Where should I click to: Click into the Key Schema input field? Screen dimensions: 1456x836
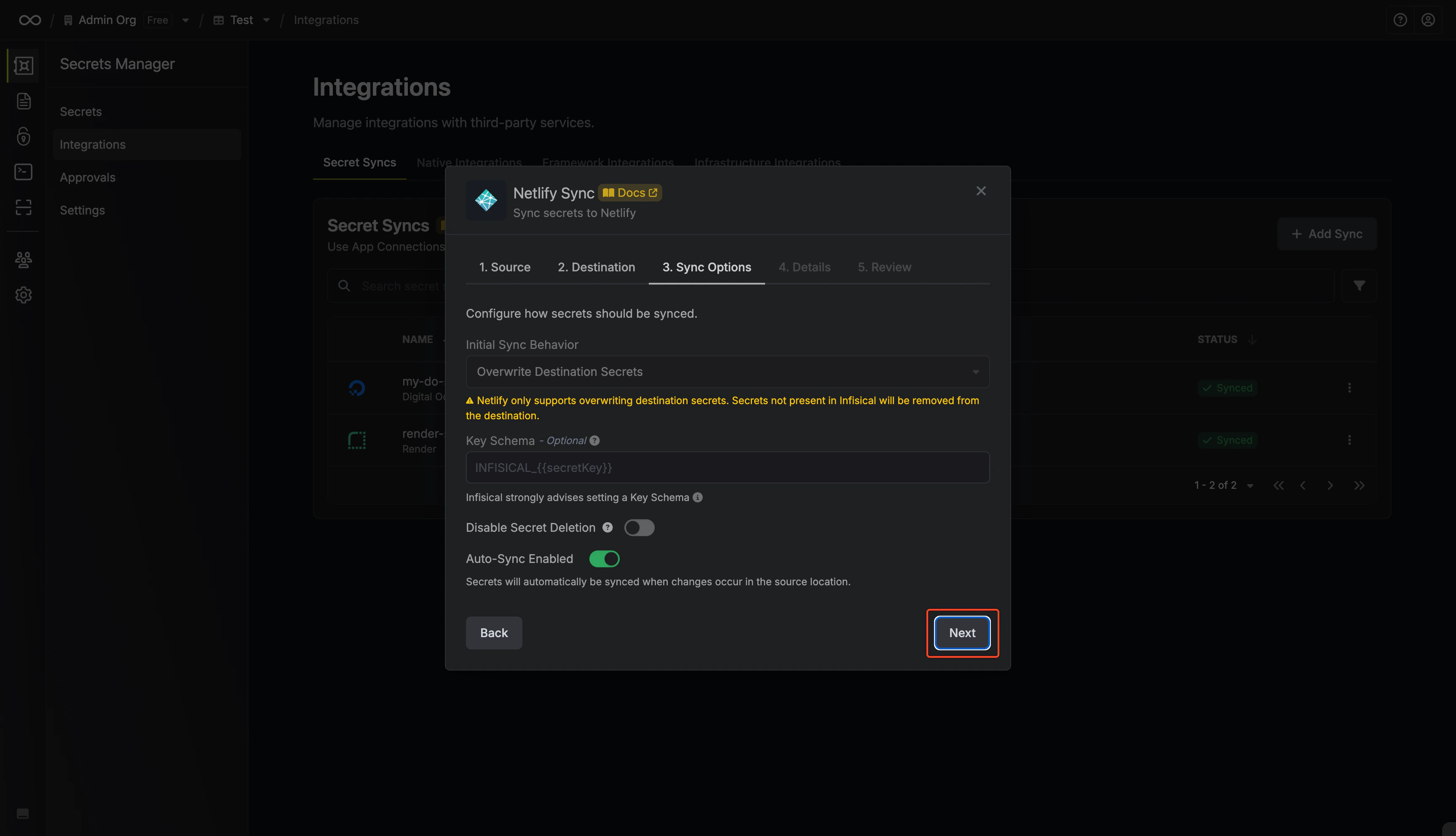pos(727,467)
